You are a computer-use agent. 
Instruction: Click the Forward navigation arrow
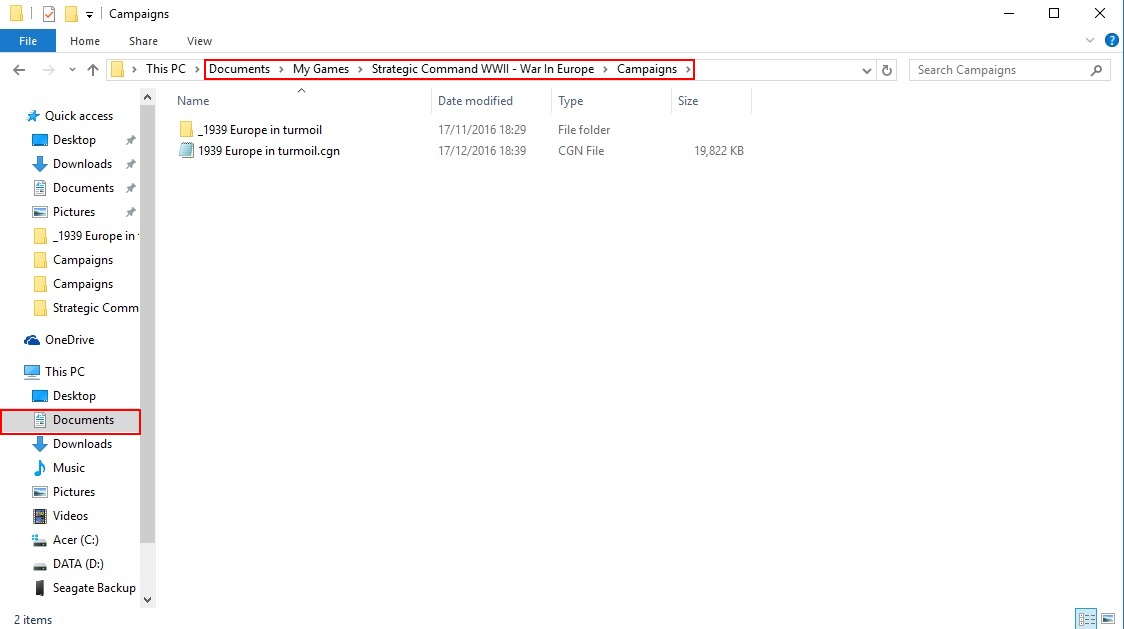tap(48, 70)
